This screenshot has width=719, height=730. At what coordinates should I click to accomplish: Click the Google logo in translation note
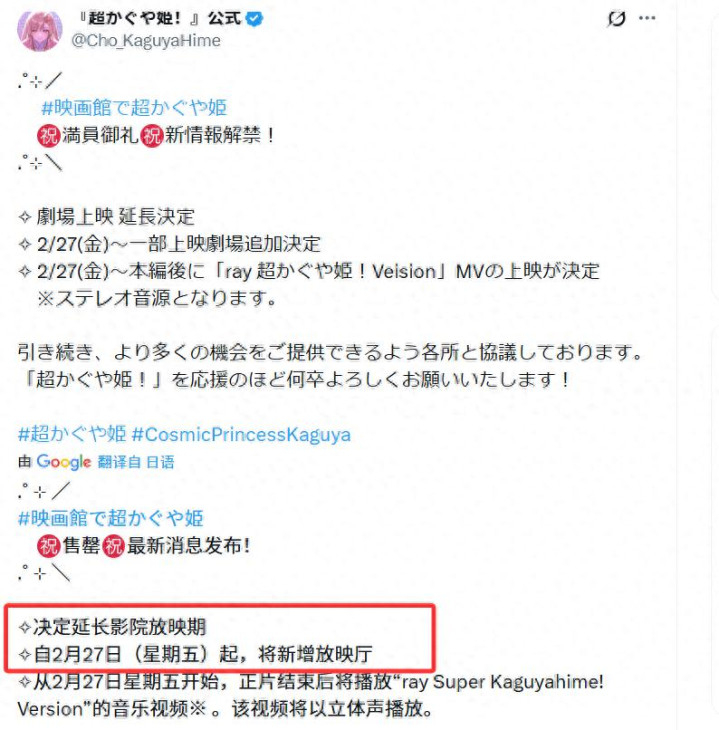(64, 462)
